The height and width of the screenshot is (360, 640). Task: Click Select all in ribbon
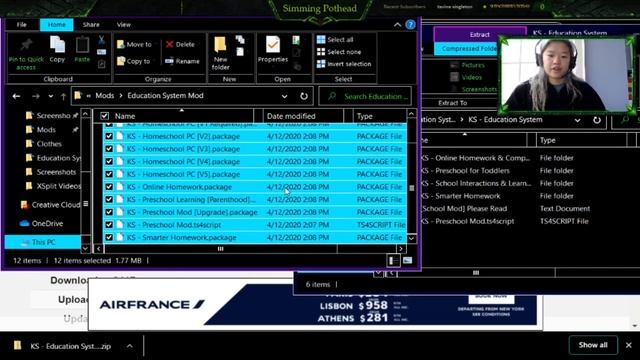pyautogui.click(x=335, y=40)
